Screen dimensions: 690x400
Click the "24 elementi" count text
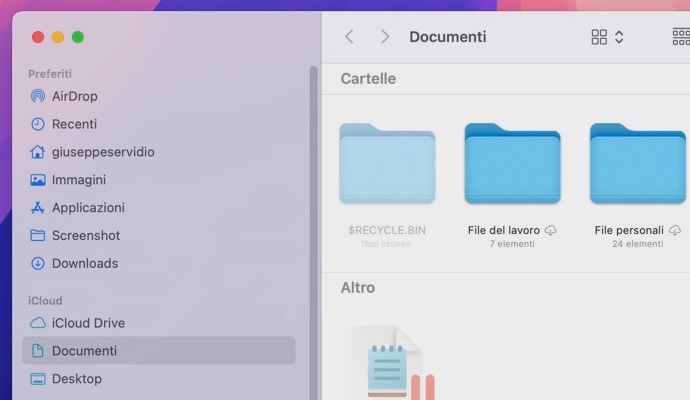(x=638, y=244)
